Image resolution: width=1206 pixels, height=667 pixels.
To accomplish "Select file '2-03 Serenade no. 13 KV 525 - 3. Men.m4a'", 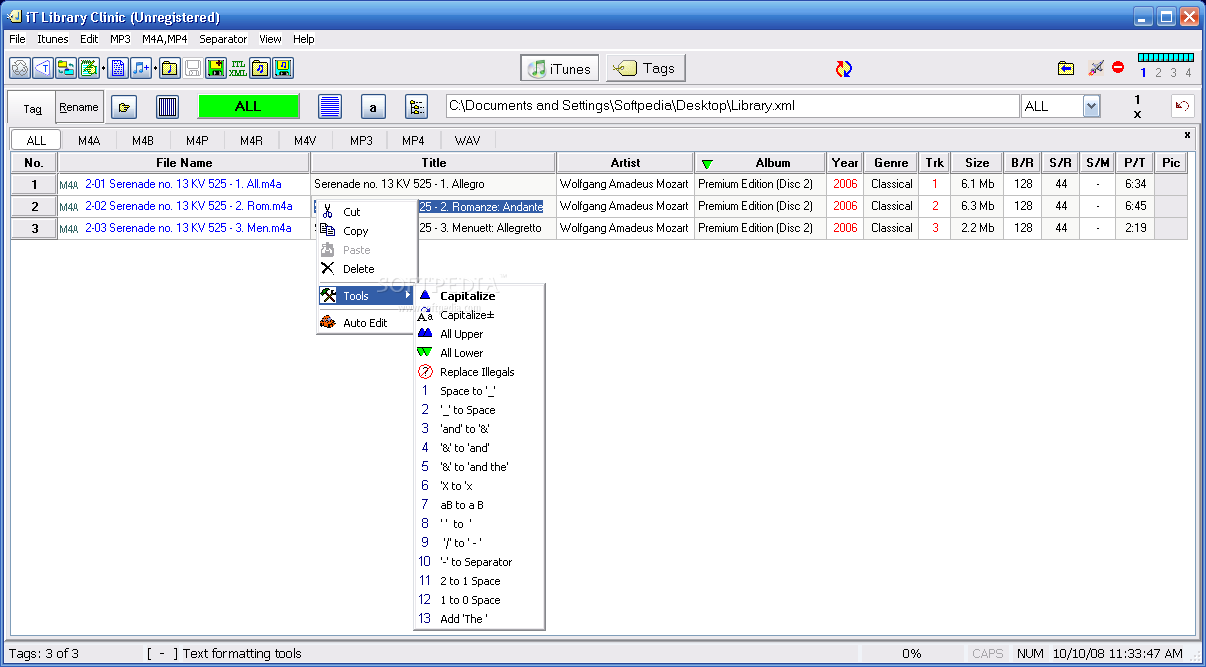I will [x=188, y=228].
